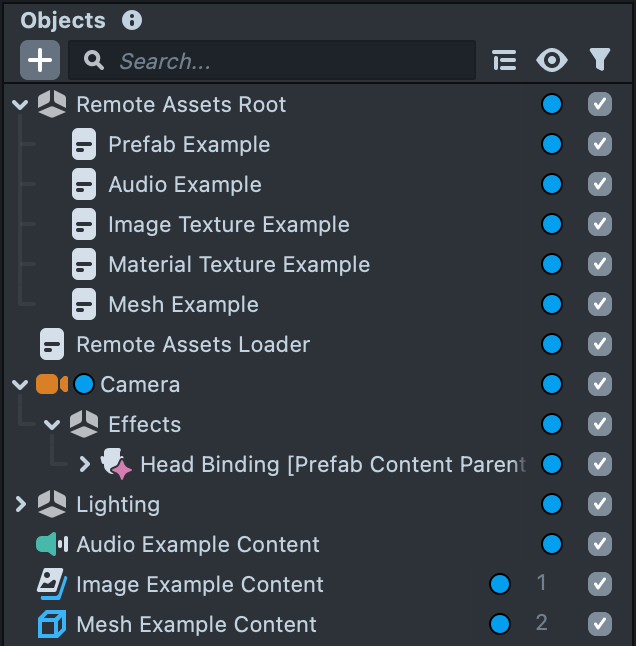This screenshot has height=646, width=636.
Task: Open the filter funnel icon
Action: [599, 61]
